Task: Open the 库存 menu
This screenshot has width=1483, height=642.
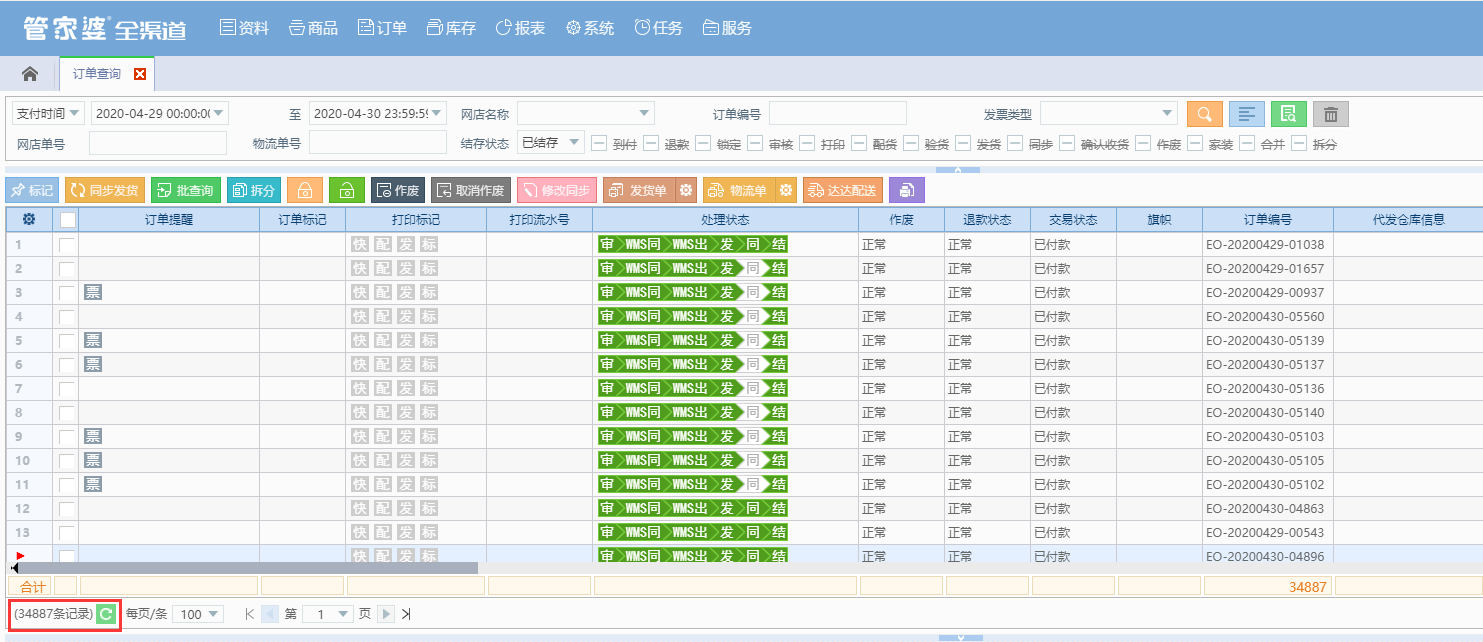Action: click(x=450, y=28)
